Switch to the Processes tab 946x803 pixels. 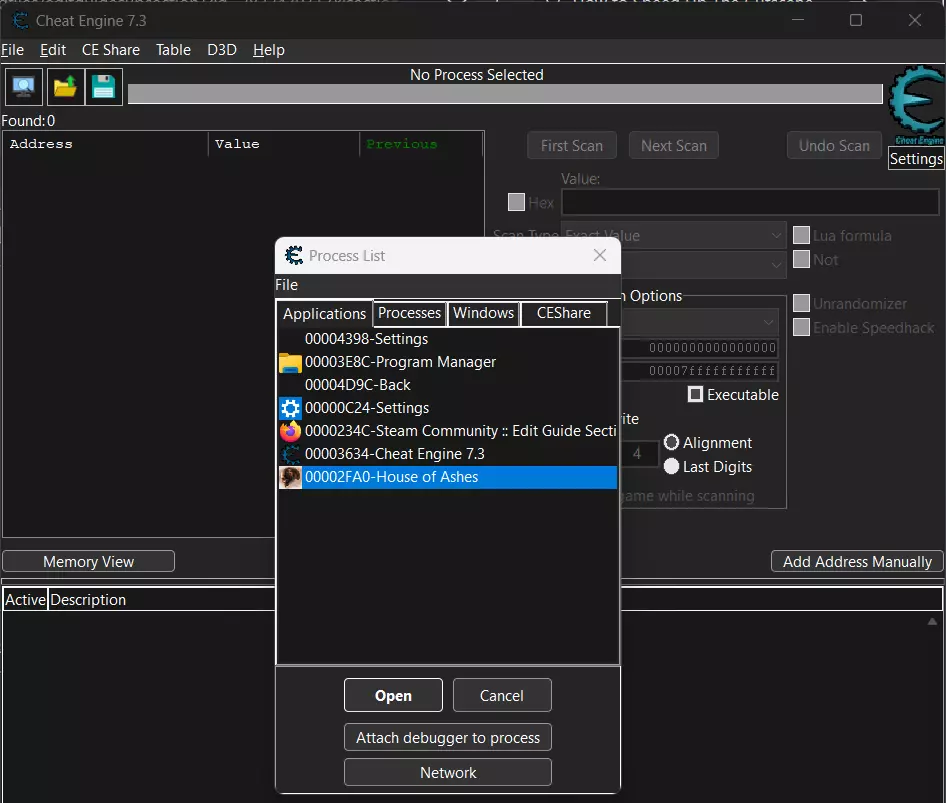click(409, 313)
